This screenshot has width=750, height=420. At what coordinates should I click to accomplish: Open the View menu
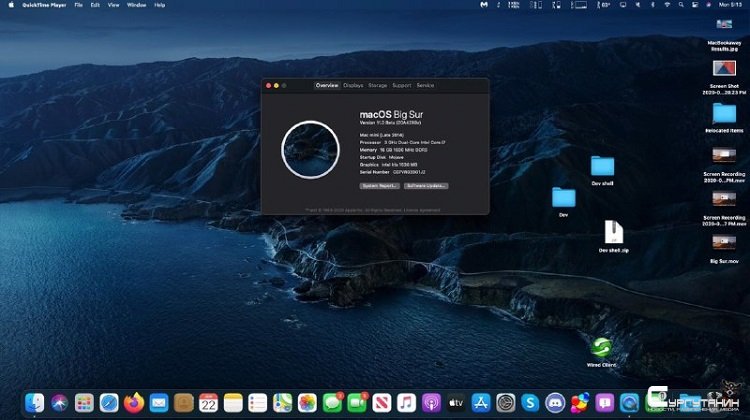(x=113, y=5)
